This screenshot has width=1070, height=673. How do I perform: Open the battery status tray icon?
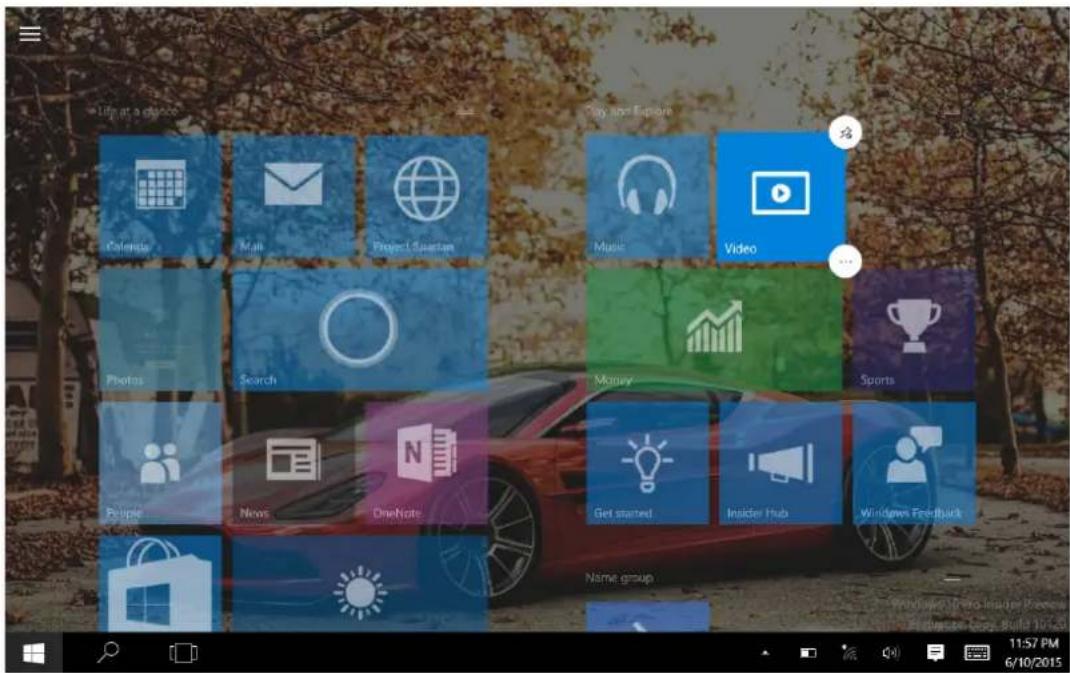808,653
